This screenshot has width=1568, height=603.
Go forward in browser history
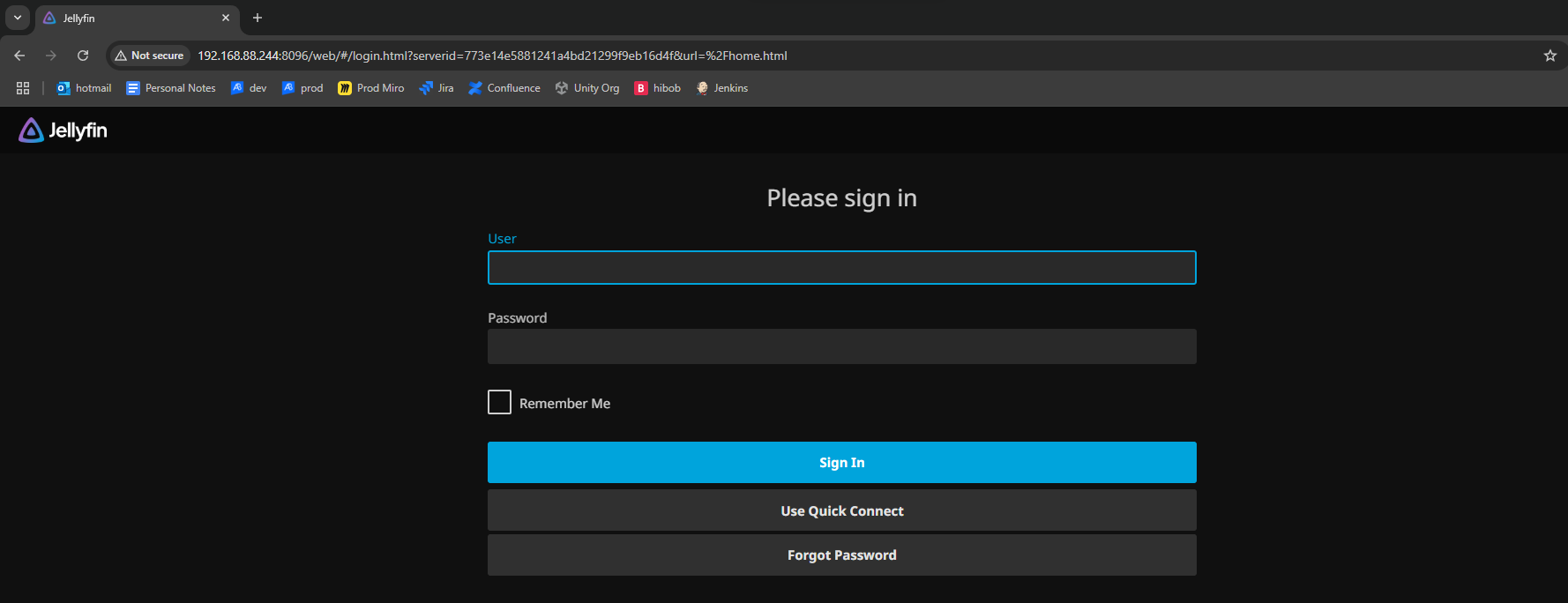pyautogui.click(x=51, y=56)
